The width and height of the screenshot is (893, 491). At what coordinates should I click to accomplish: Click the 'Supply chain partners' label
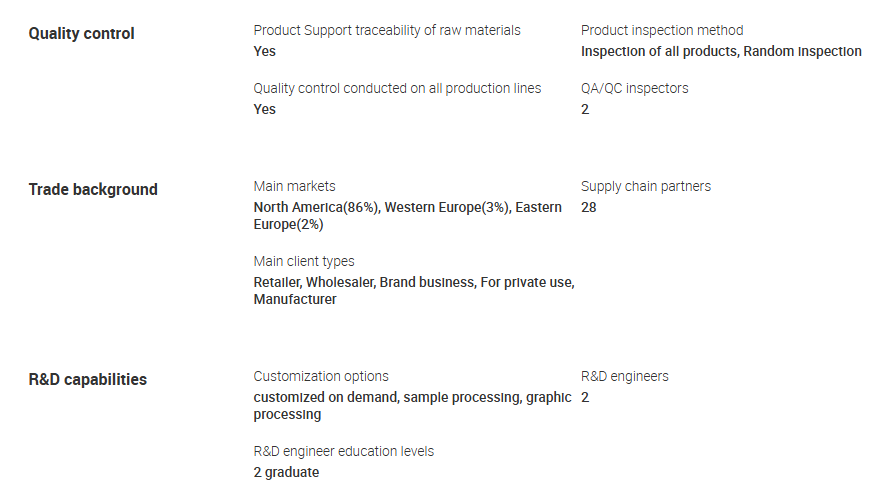[646, 186]
